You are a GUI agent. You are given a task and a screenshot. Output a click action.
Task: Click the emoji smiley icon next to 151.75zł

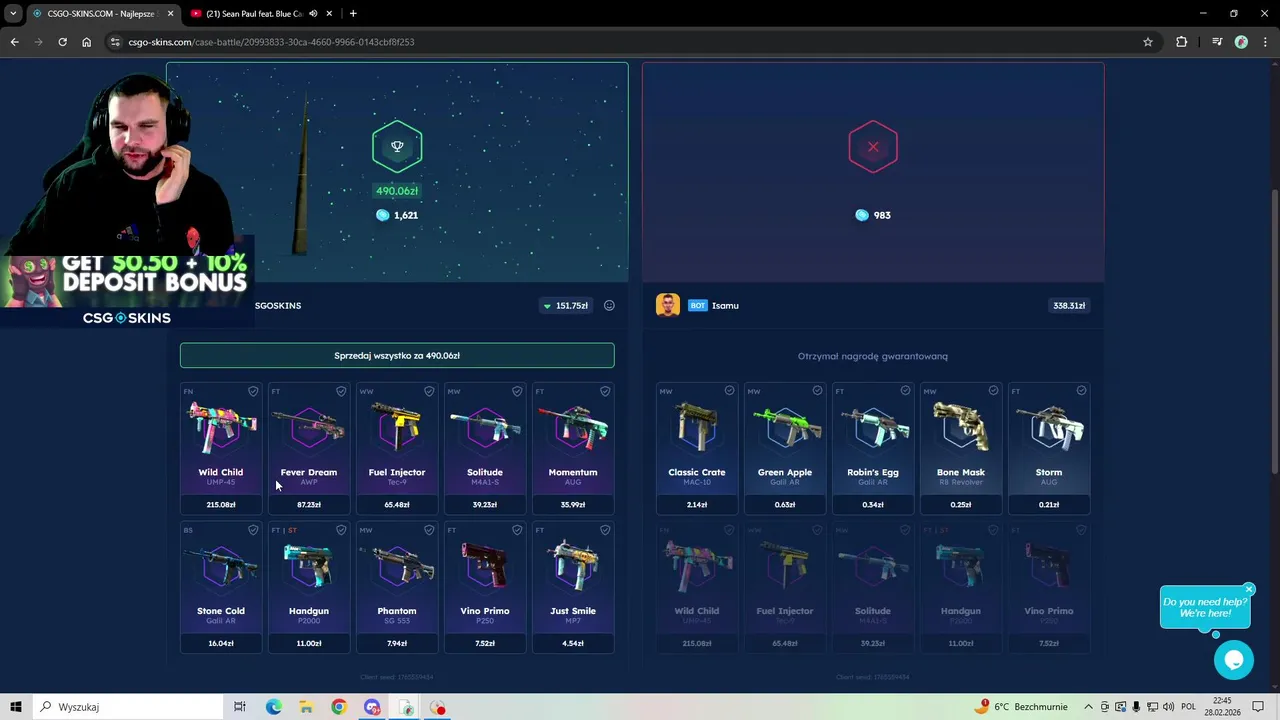tap(609, 306)
